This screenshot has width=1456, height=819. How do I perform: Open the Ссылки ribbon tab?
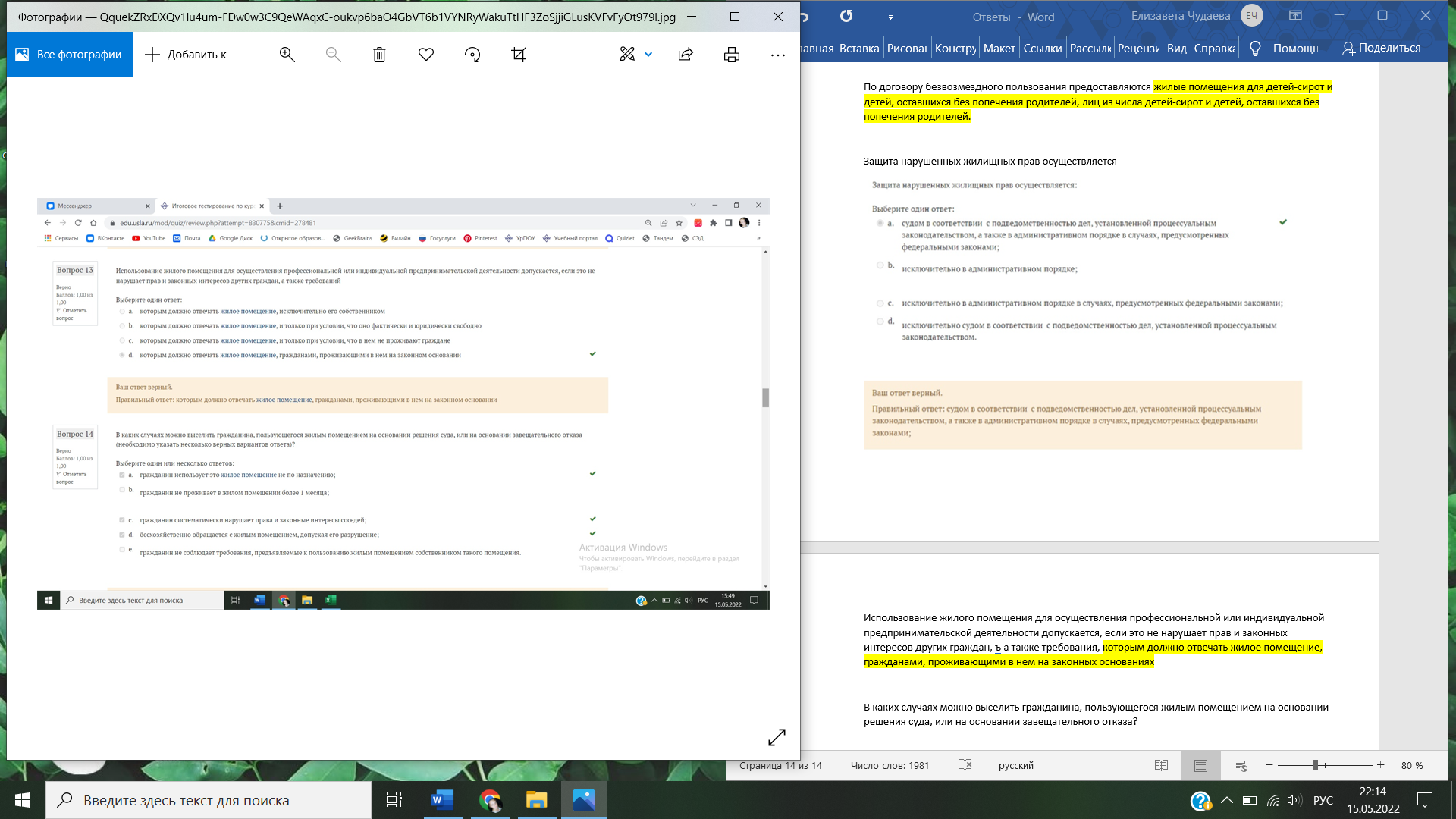click(x=1043, y=48)
